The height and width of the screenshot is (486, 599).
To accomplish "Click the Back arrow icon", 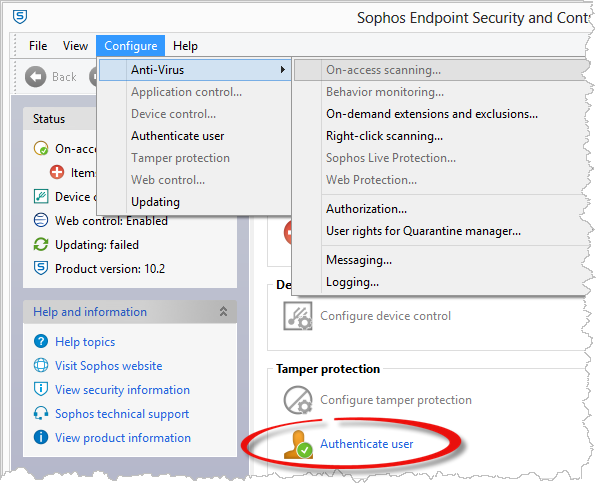I will (x=36, y=77).
